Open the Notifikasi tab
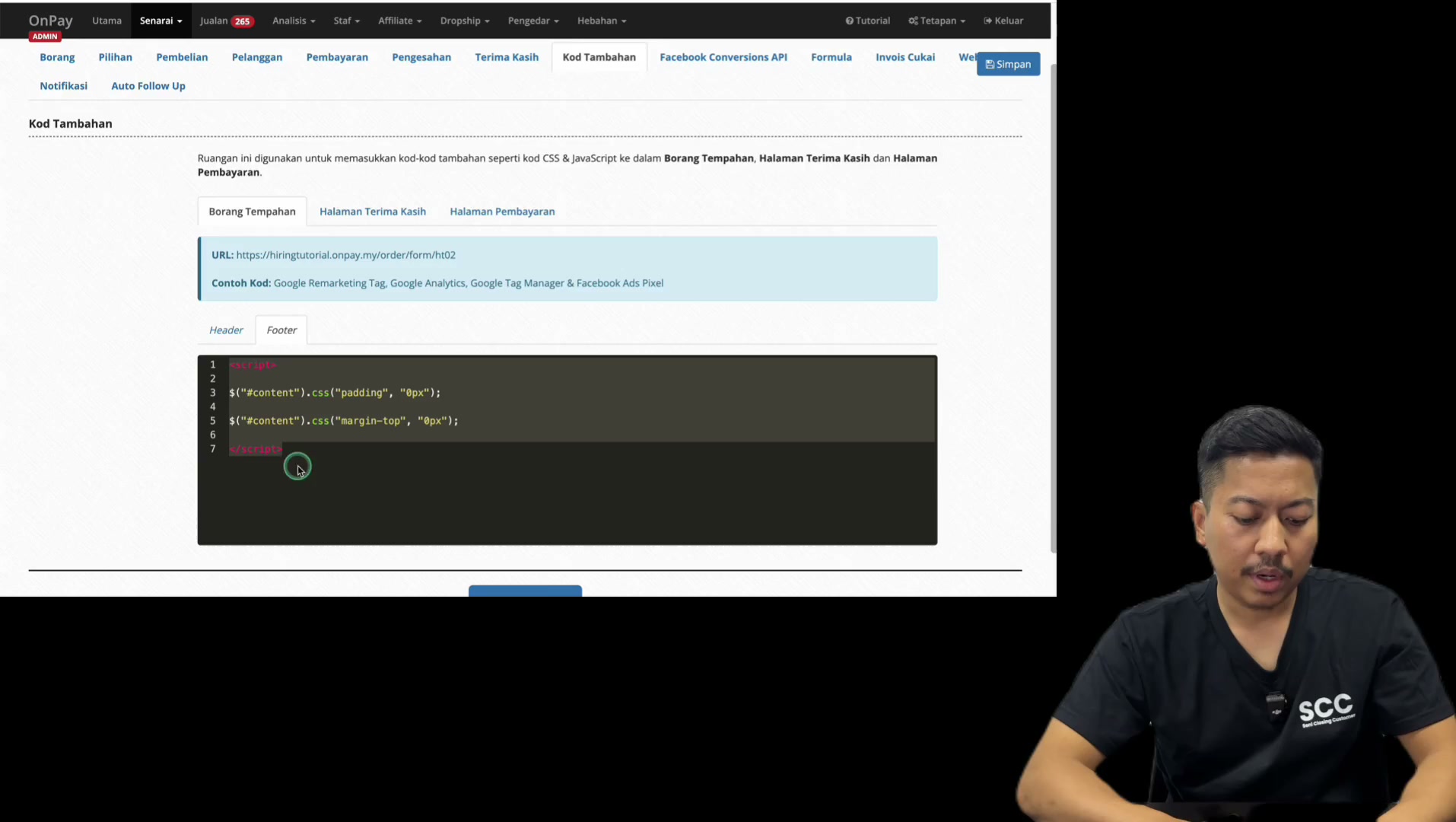 pos(63,86)
